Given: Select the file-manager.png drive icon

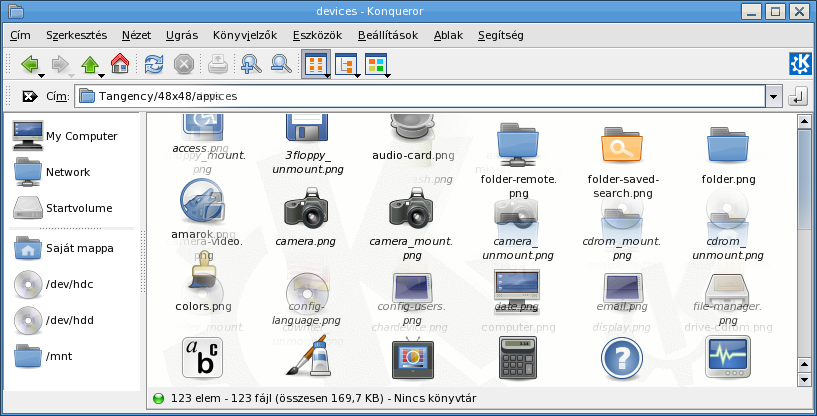Looking at the screenshot, I should coord(728,292).
